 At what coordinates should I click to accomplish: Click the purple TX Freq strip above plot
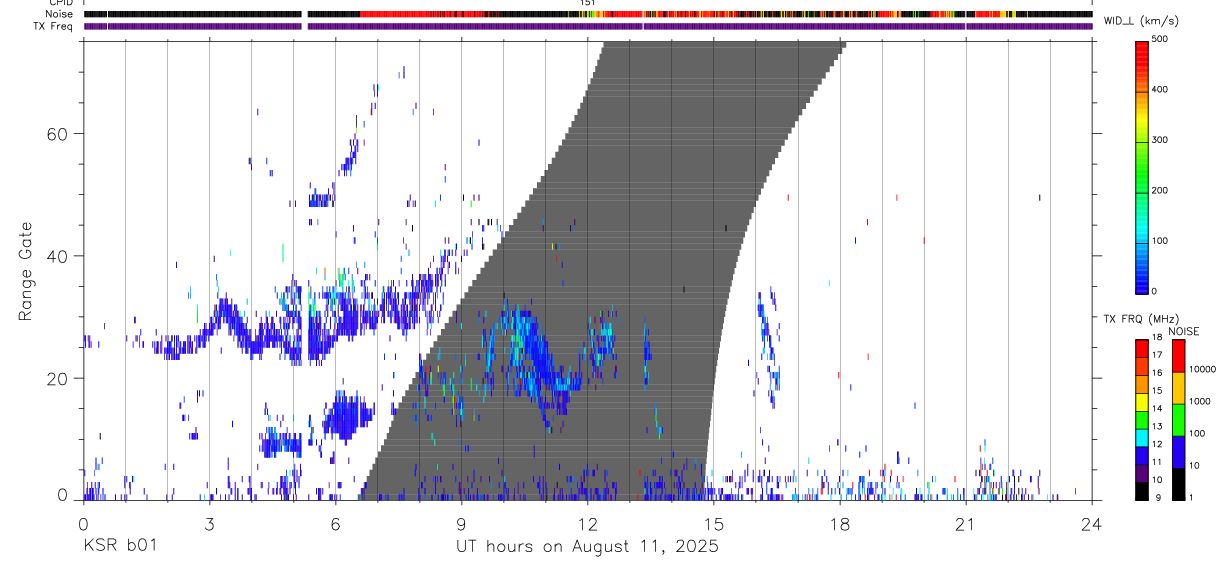[x=587, y=26]
